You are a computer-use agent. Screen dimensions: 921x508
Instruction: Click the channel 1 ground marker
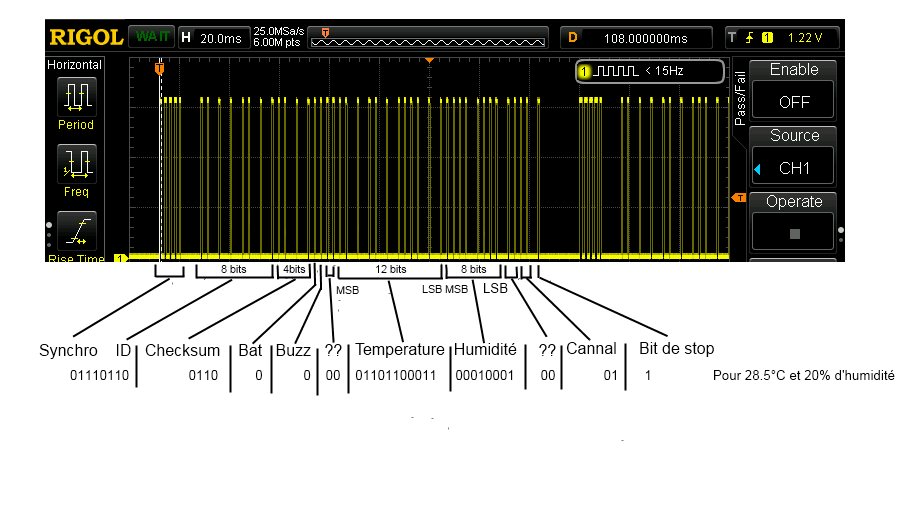point(120,258)
